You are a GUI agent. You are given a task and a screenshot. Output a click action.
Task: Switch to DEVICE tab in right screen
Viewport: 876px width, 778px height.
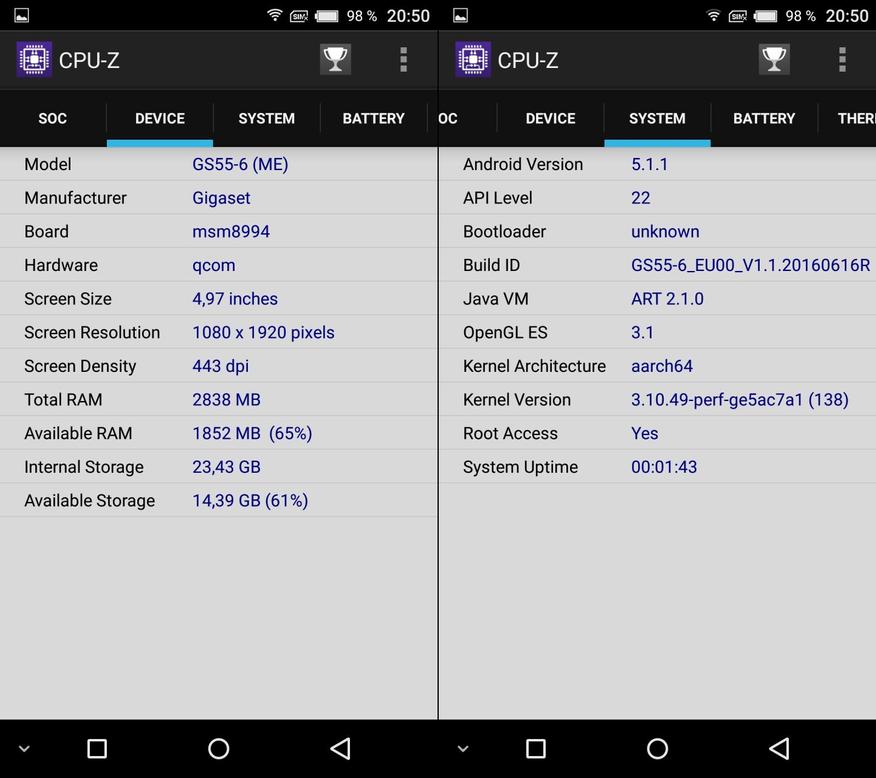tap(550, 118)
